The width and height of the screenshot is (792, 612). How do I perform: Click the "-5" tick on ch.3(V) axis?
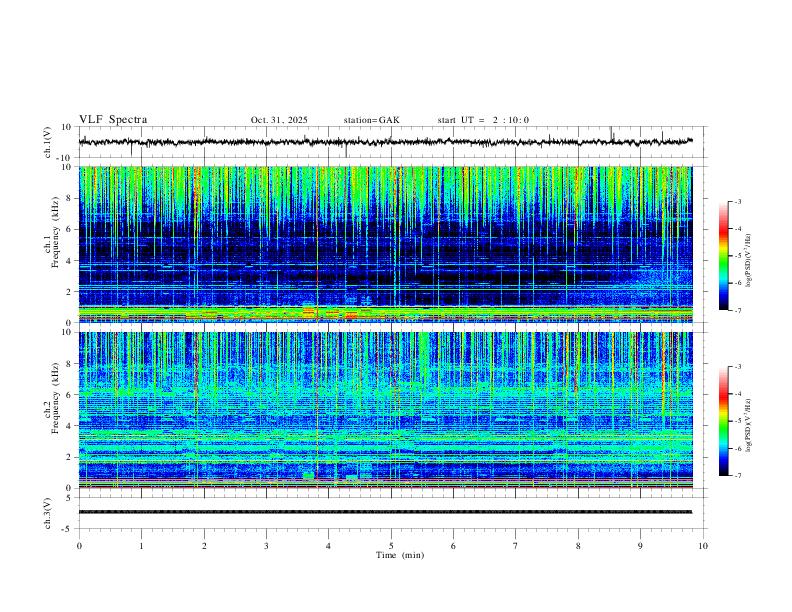pos(68,529)
